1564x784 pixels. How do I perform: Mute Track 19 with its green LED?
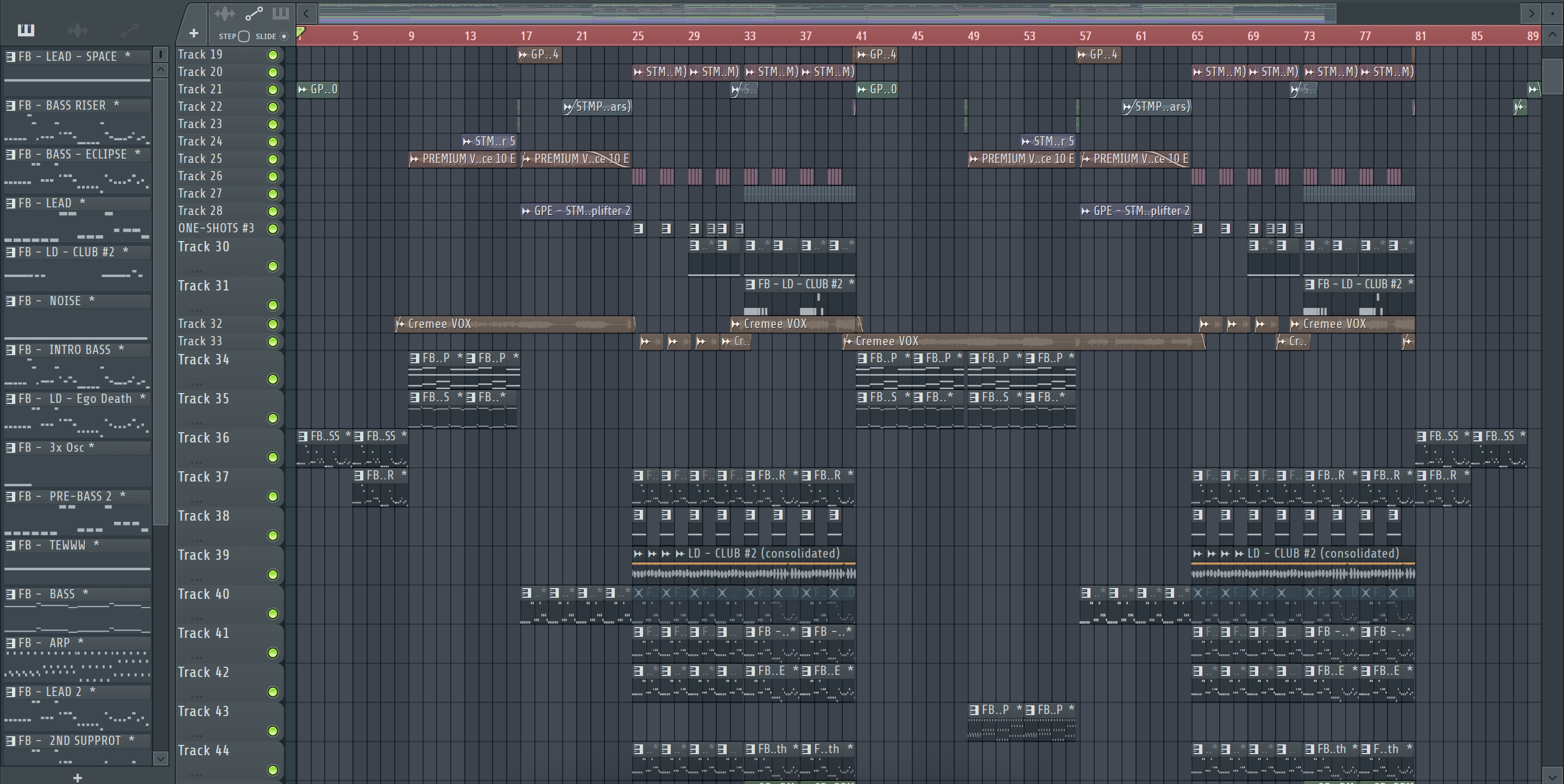273,55
